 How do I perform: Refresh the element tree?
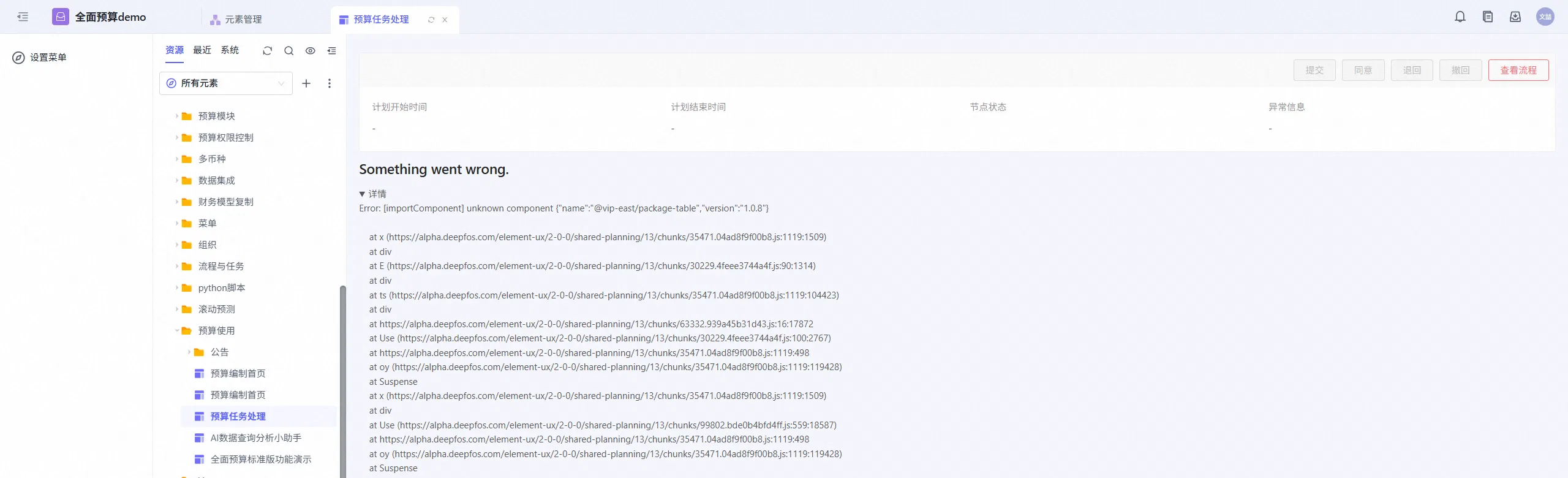pyautogui.click(x=268, y=51)
